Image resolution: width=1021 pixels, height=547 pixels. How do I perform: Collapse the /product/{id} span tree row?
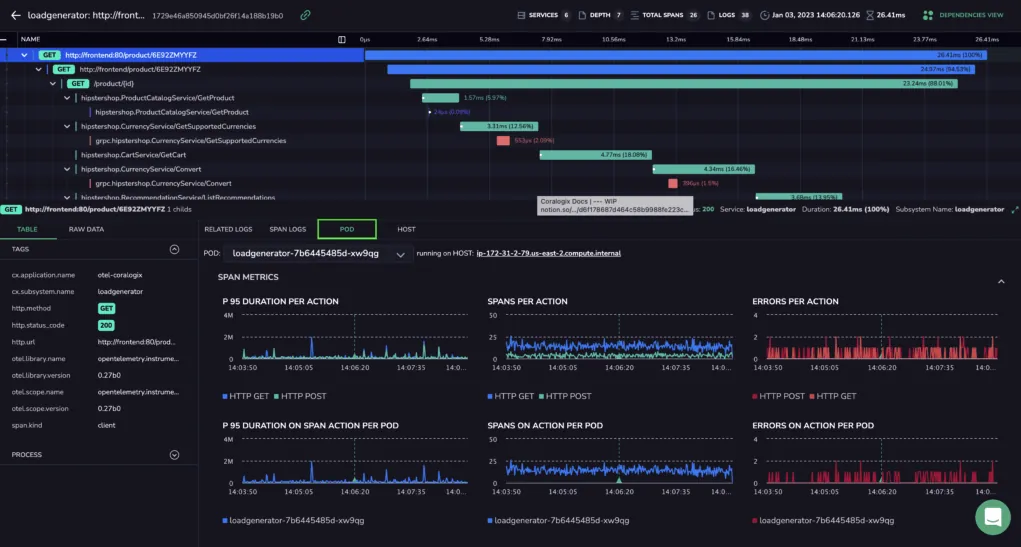point(53,83)
